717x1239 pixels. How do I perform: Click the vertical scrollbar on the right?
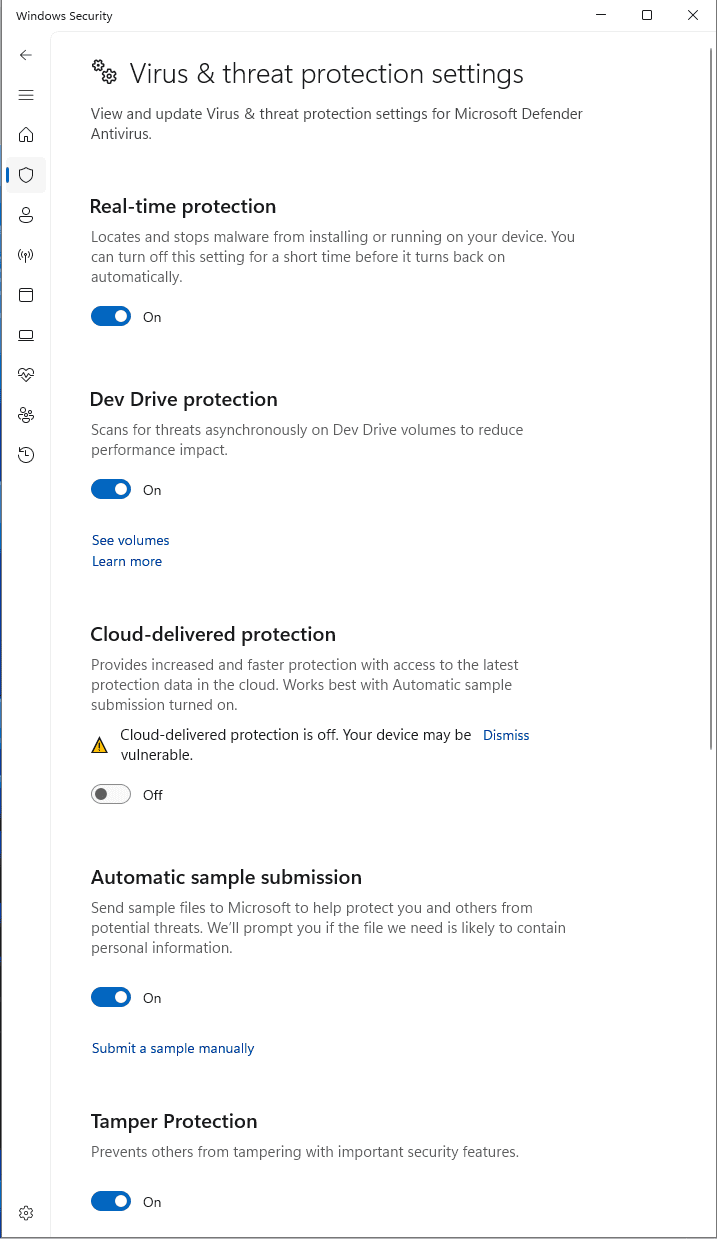(x=711, y=400)
